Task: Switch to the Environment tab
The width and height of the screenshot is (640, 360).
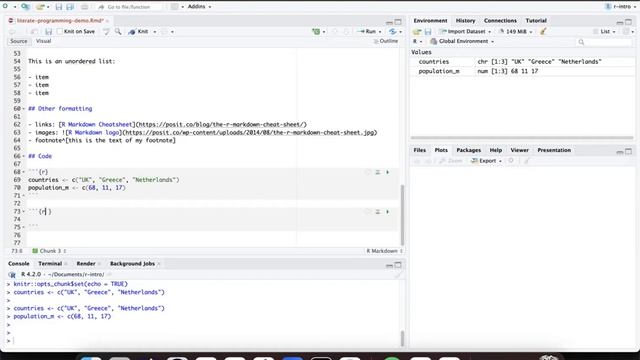Action: (430, 20)
